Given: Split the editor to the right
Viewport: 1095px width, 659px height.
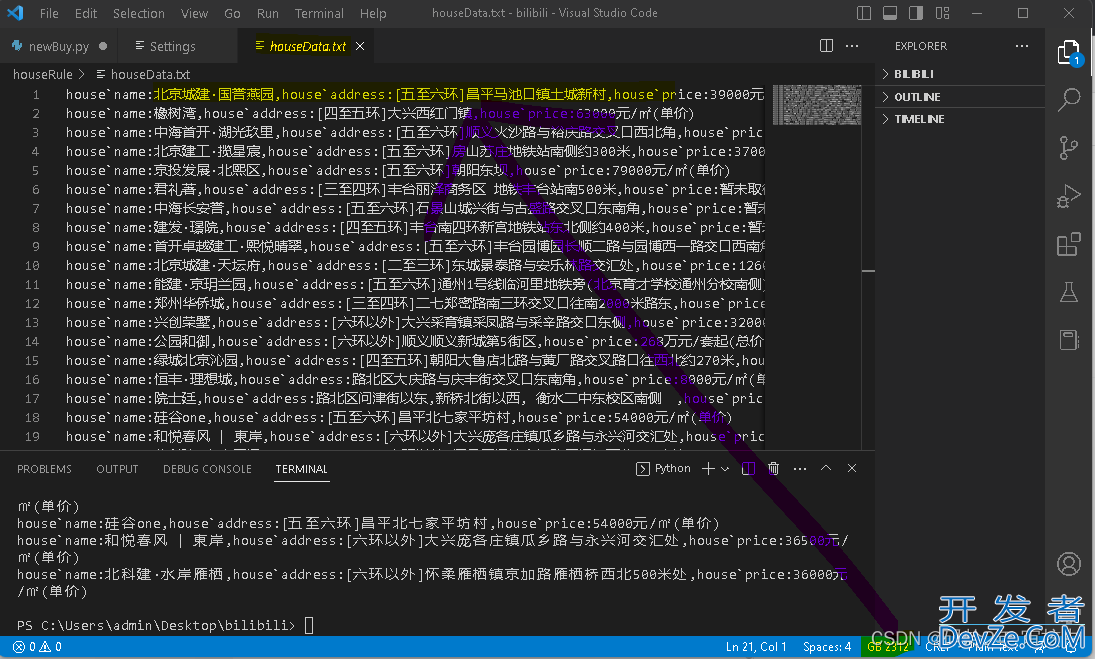Looking at the screenshot, I should point(826,46).
